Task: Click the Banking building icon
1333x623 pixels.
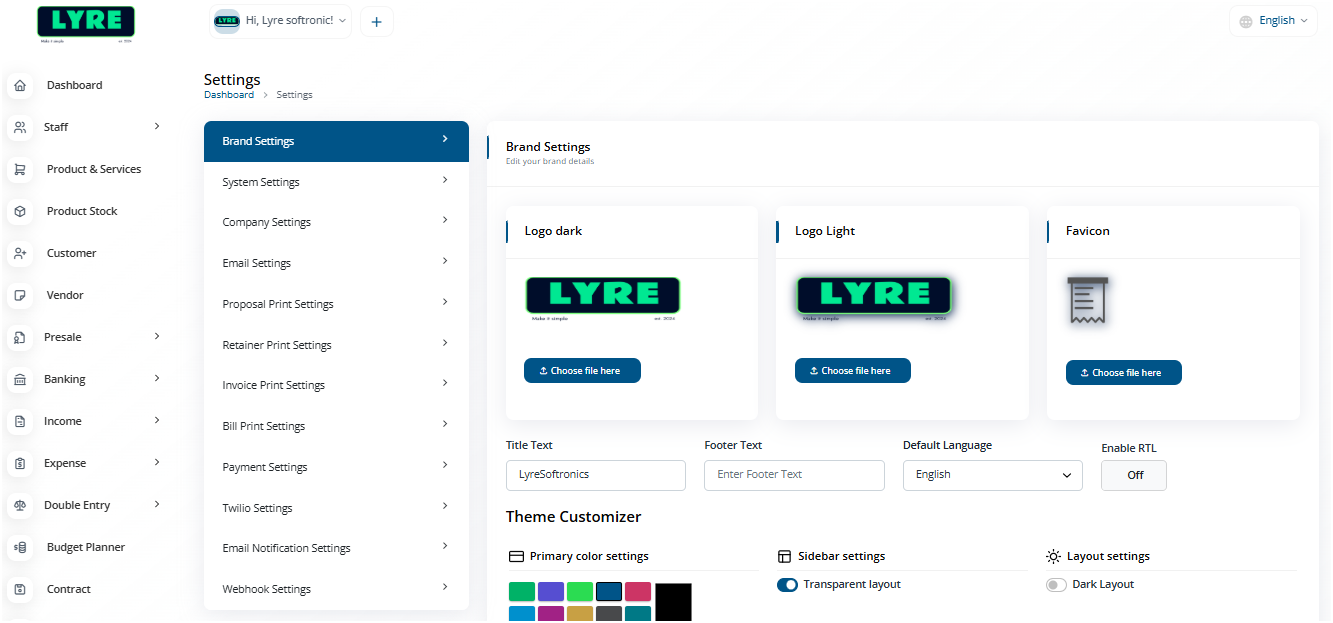Action: [20, 380]
